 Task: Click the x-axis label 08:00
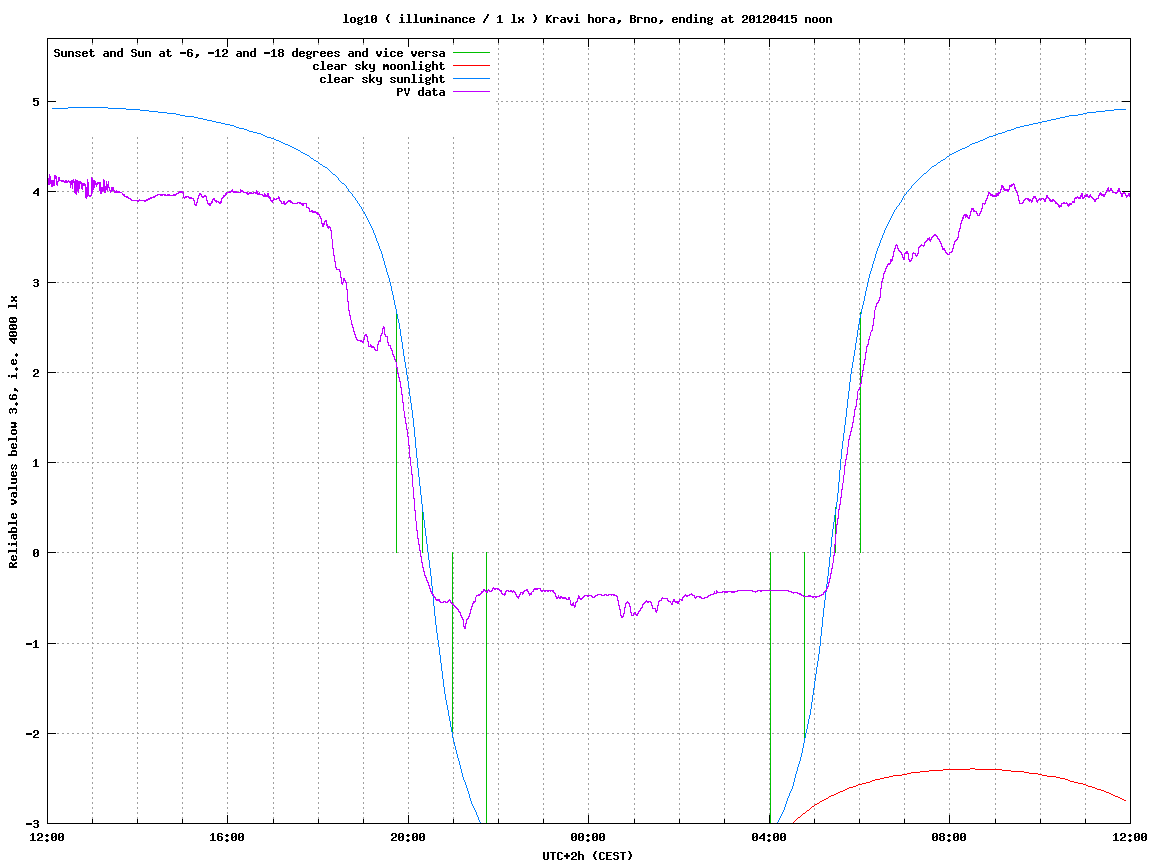[950, 837]
